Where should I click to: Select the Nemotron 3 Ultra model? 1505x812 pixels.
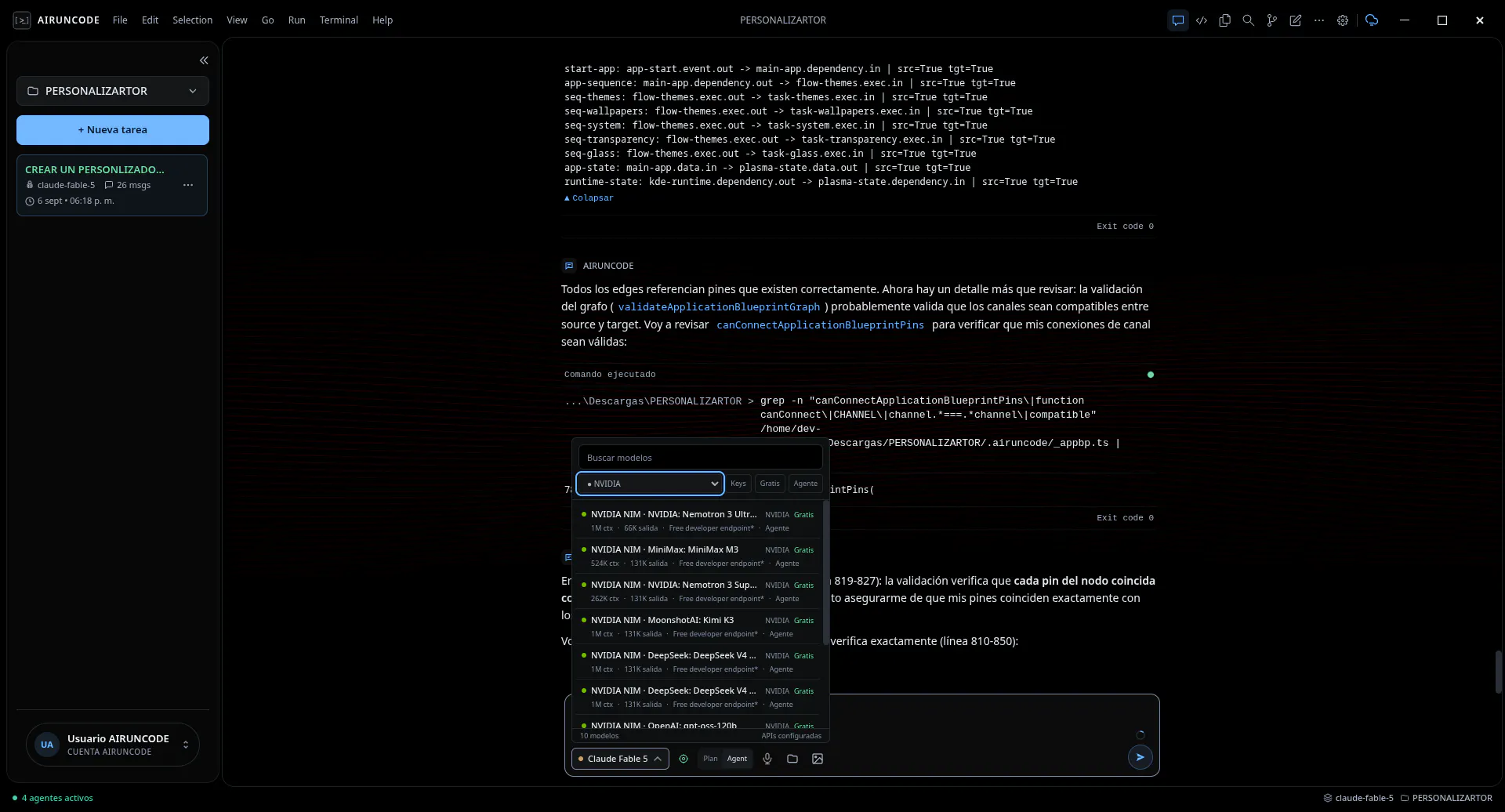698,520
